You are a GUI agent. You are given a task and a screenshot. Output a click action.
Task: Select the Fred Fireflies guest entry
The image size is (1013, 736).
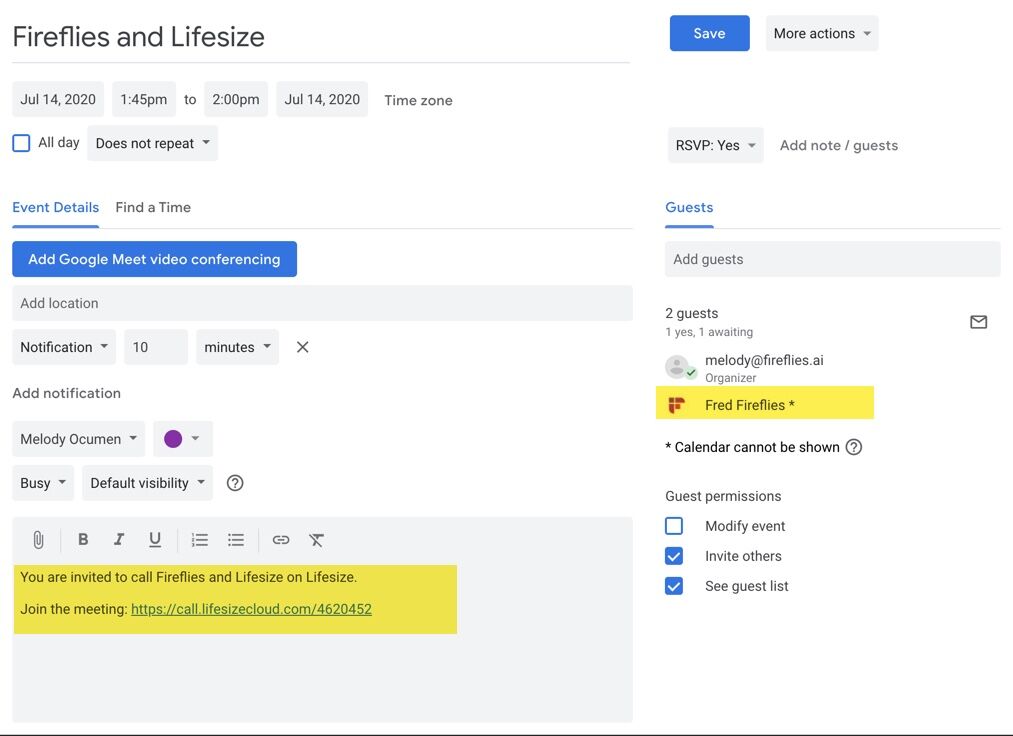(x=765, y=403)
